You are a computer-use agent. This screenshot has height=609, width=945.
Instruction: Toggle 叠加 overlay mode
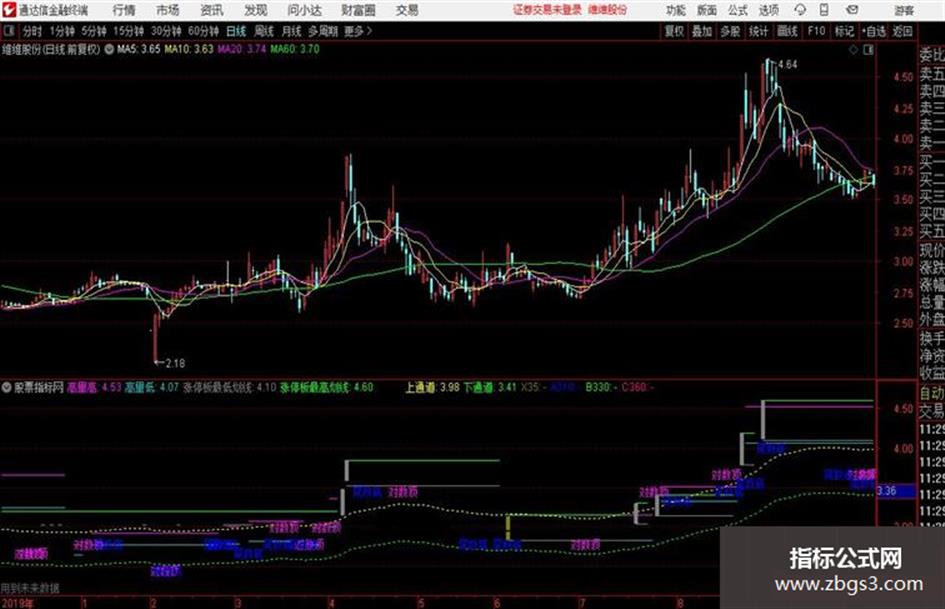tap(702, 31)
